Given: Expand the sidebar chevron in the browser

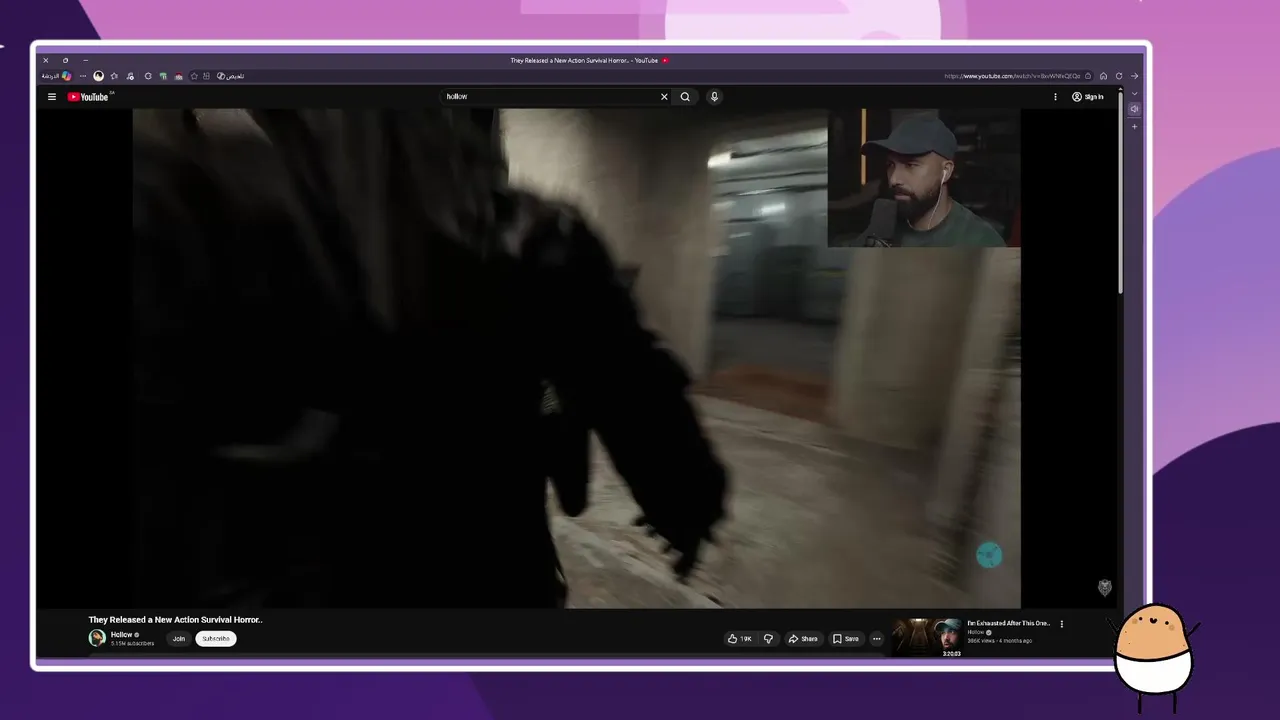Looking at the screenshot, I should [1134, 93].
